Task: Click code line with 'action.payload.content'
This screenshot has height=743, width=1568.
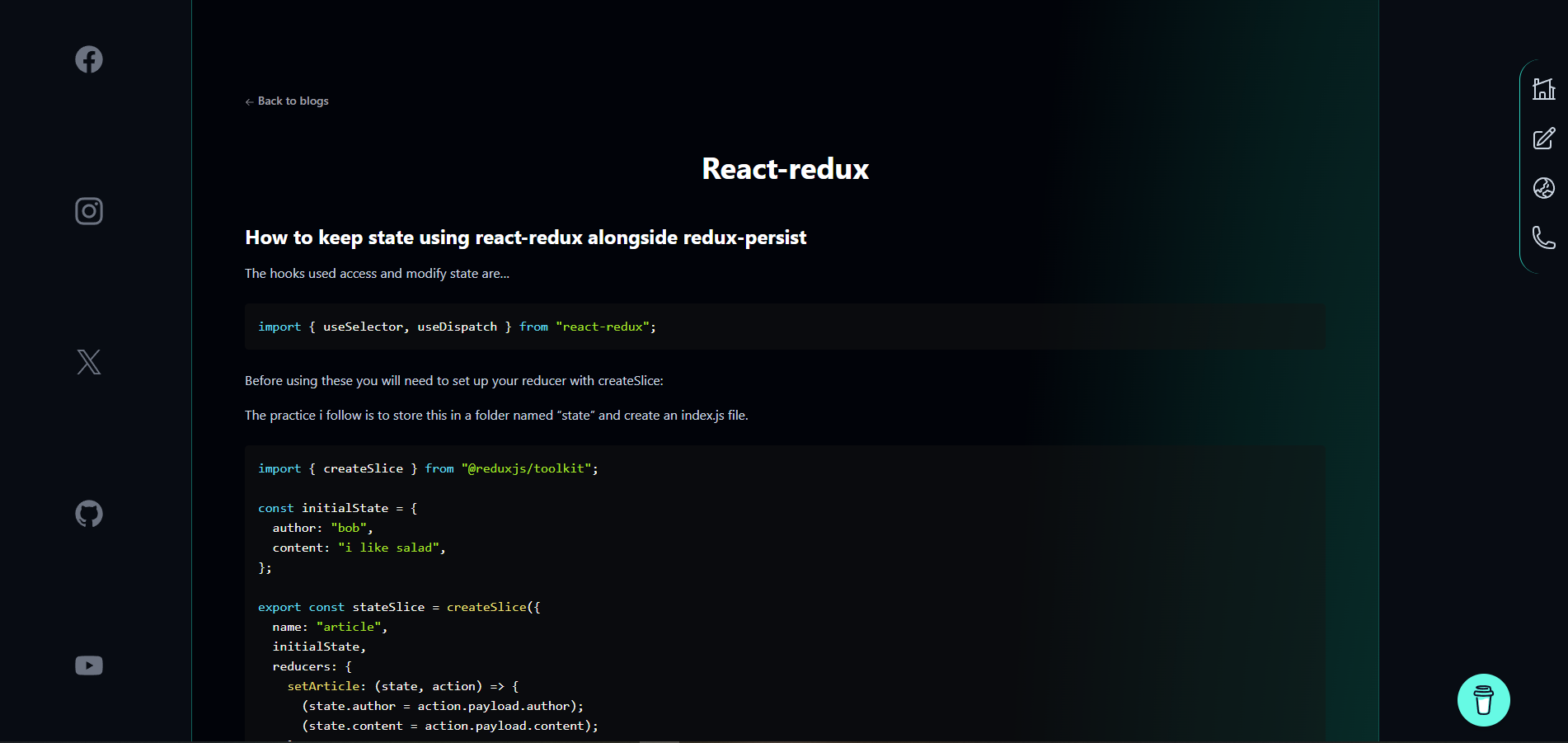Action: 450,726
